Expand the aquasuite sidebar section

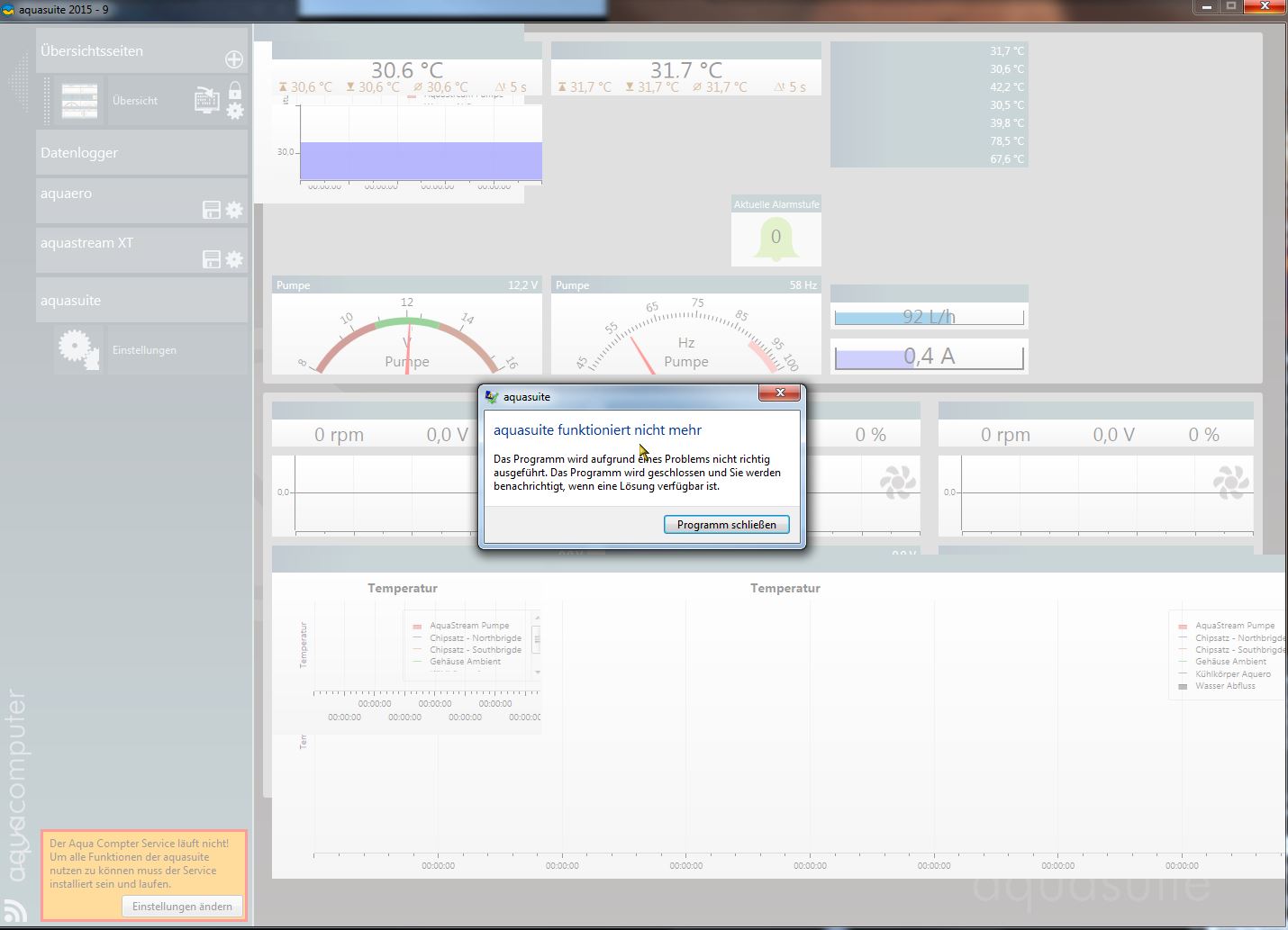click(x=141, y=301)
